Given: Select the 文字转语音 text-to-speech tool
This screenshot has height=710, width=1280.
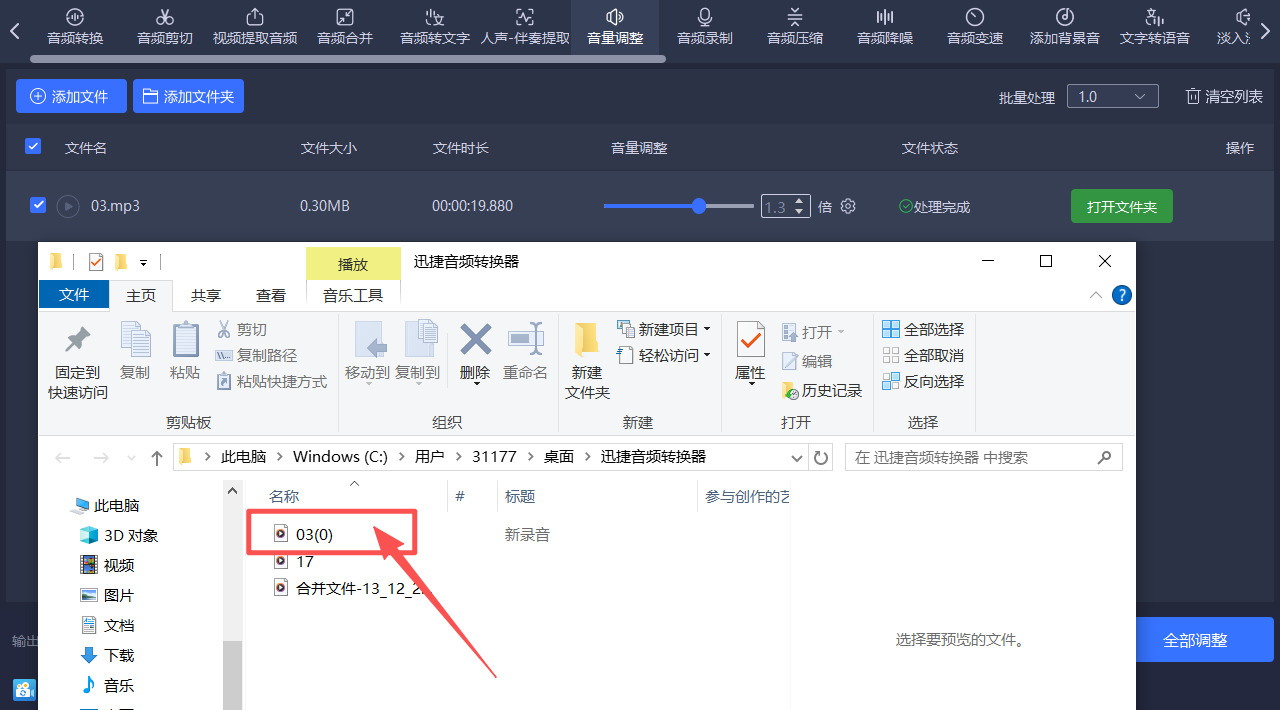Looking at the screenshot, I should (x=1155, y=27).
